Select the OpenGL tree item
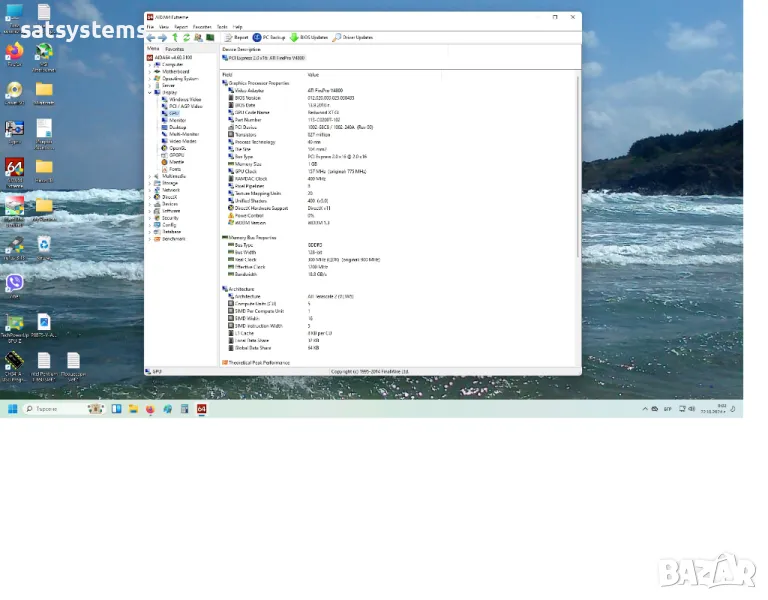 click(177, 148)
